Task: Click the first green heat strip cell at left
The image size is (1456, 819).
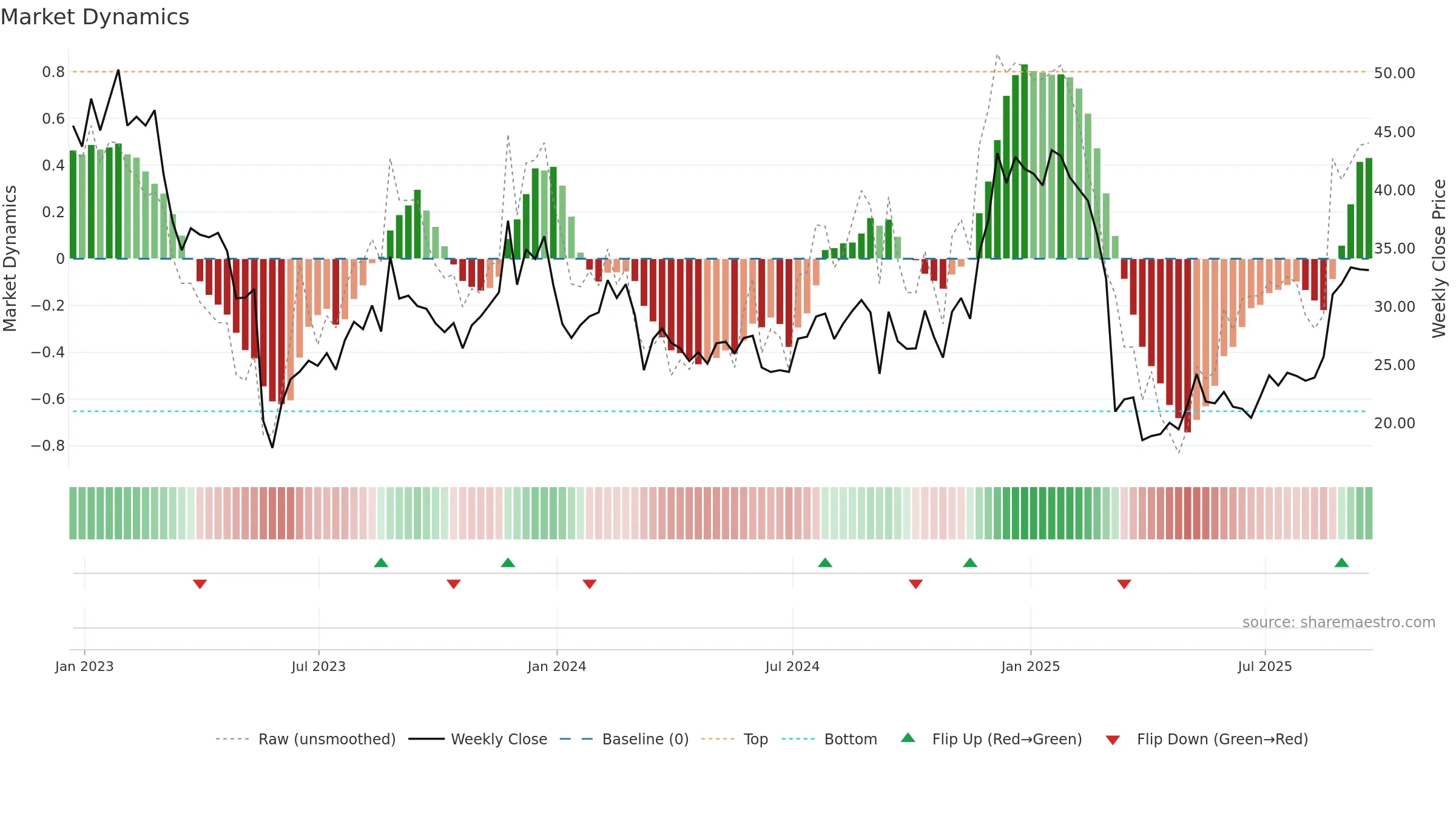Action: [x=73, y=513]
